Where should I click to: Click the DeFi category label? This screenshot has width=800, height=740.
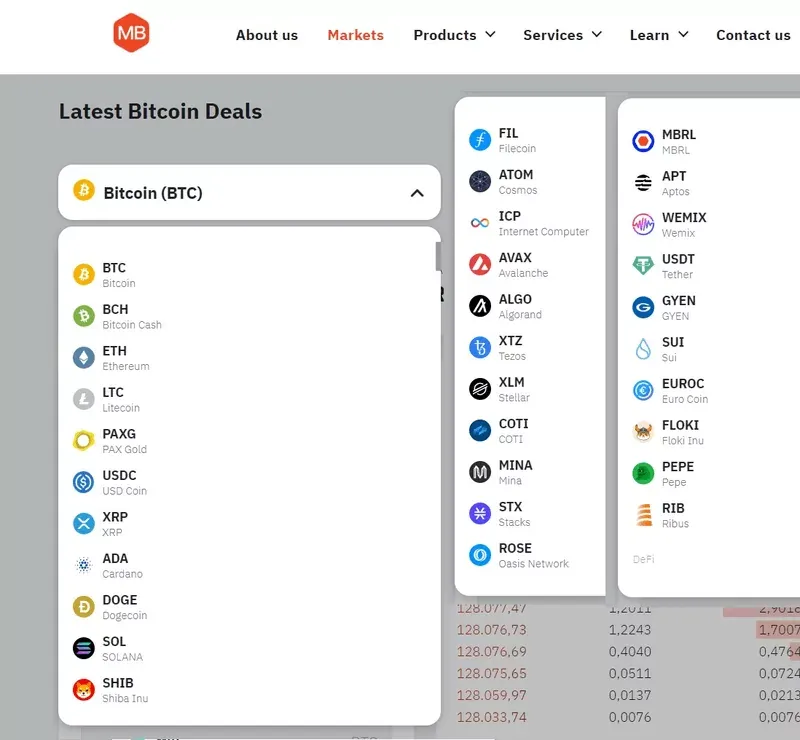point(643,559)
